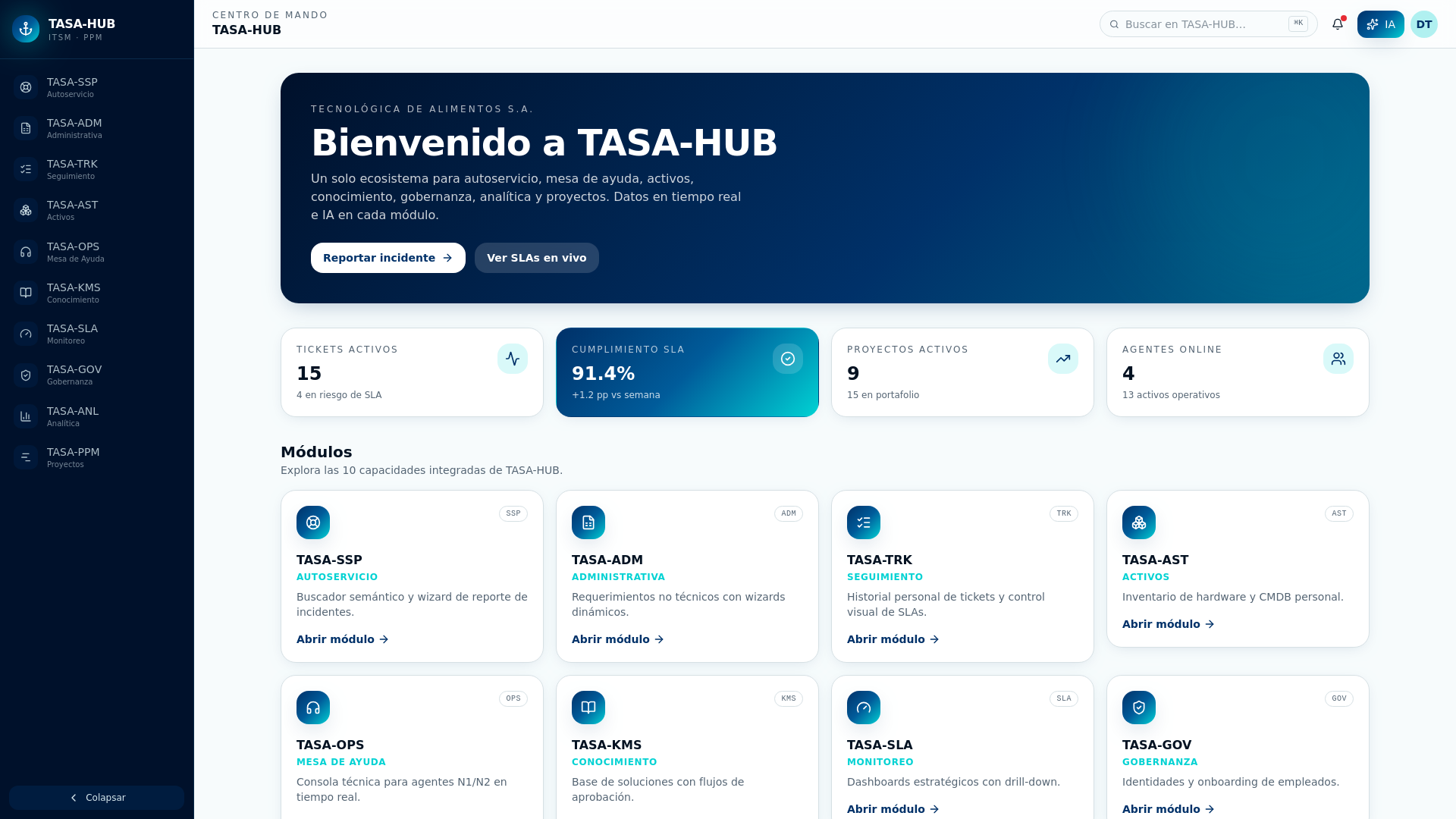This screenshot has width=1456, height=819.
Task: Open the IA assistant button
Action: 1381,24
